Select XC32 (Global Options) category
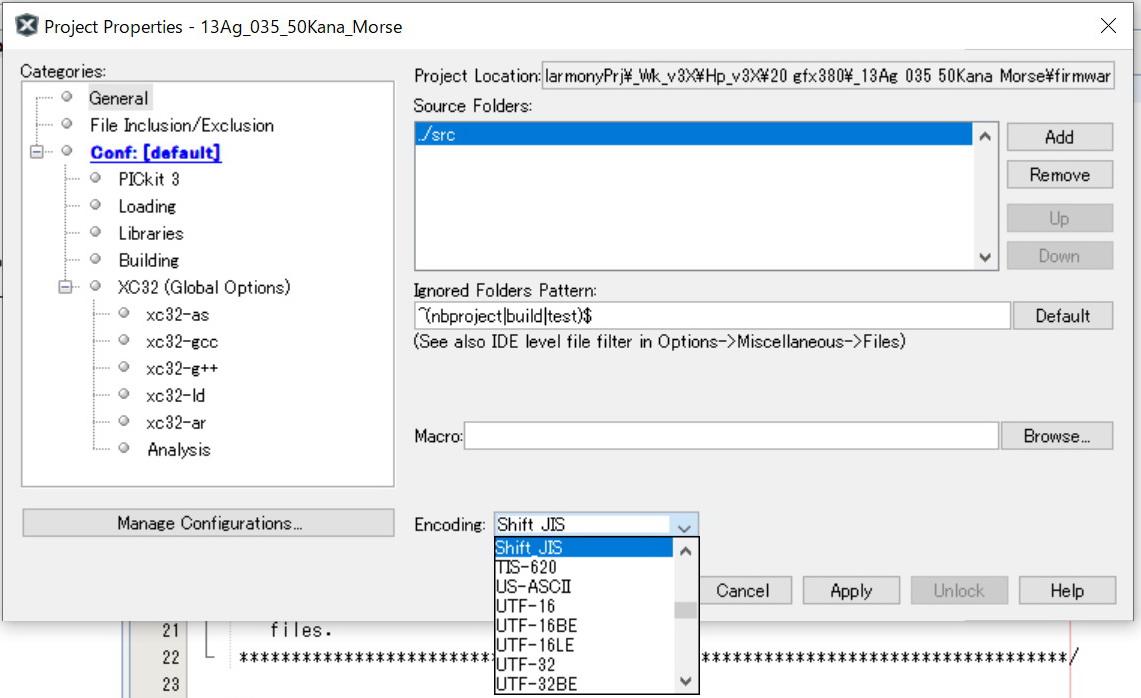The image size is (1141, 698). point(204,287)
